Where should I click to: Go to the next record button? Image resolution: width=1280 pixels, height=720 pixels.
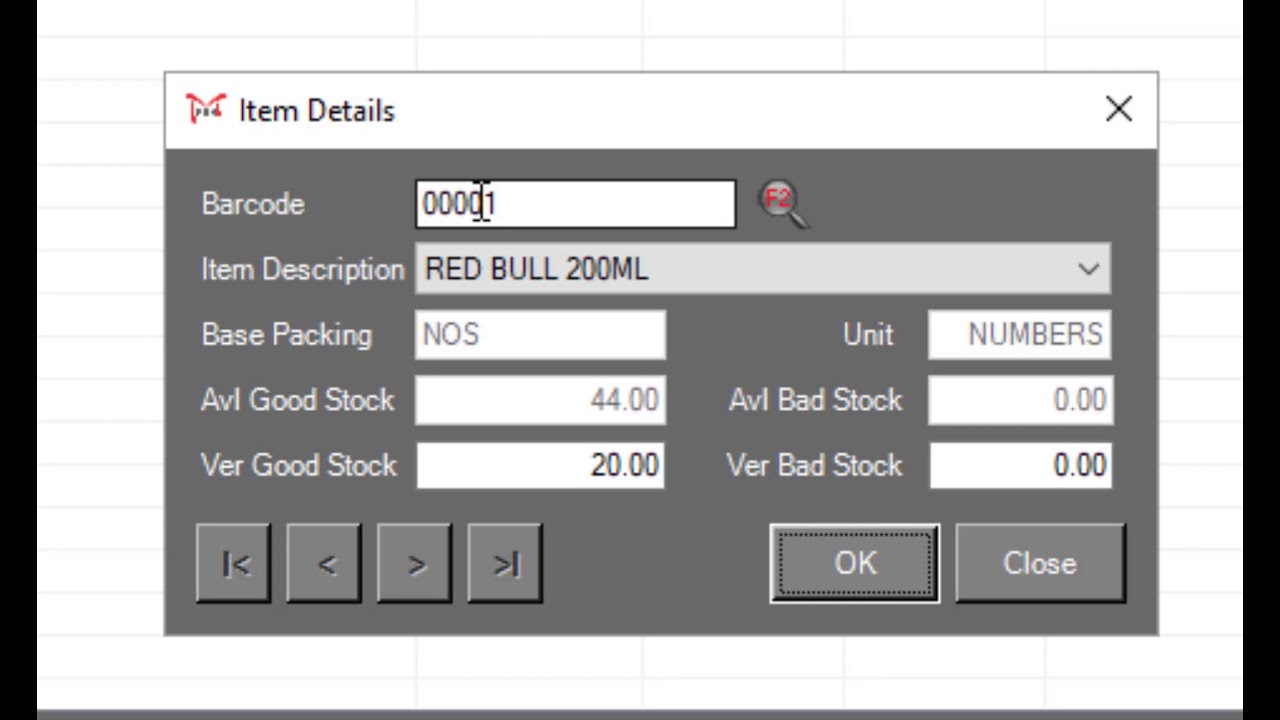point(414,564)
